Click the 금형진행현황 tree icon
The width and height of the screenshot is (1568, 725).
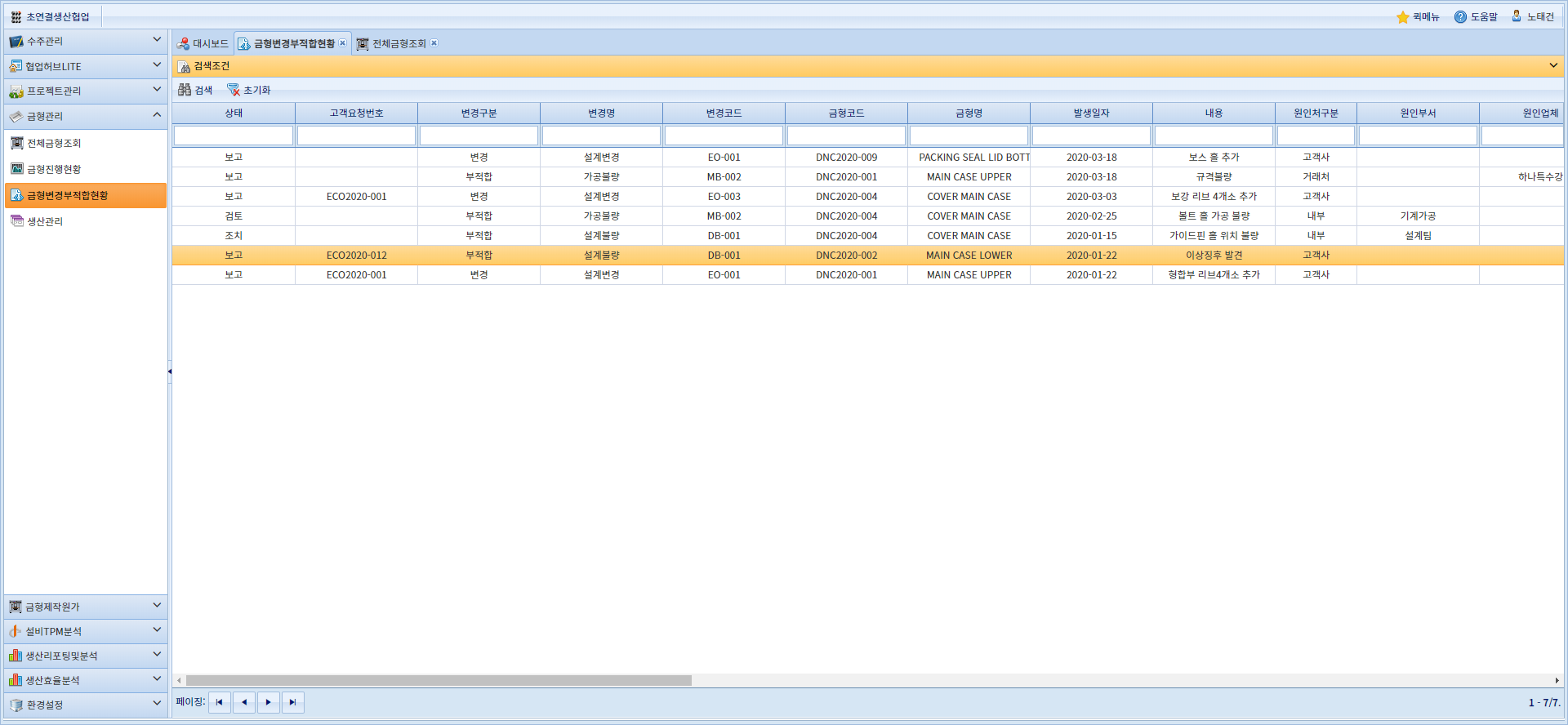click(x=17, y=169)
